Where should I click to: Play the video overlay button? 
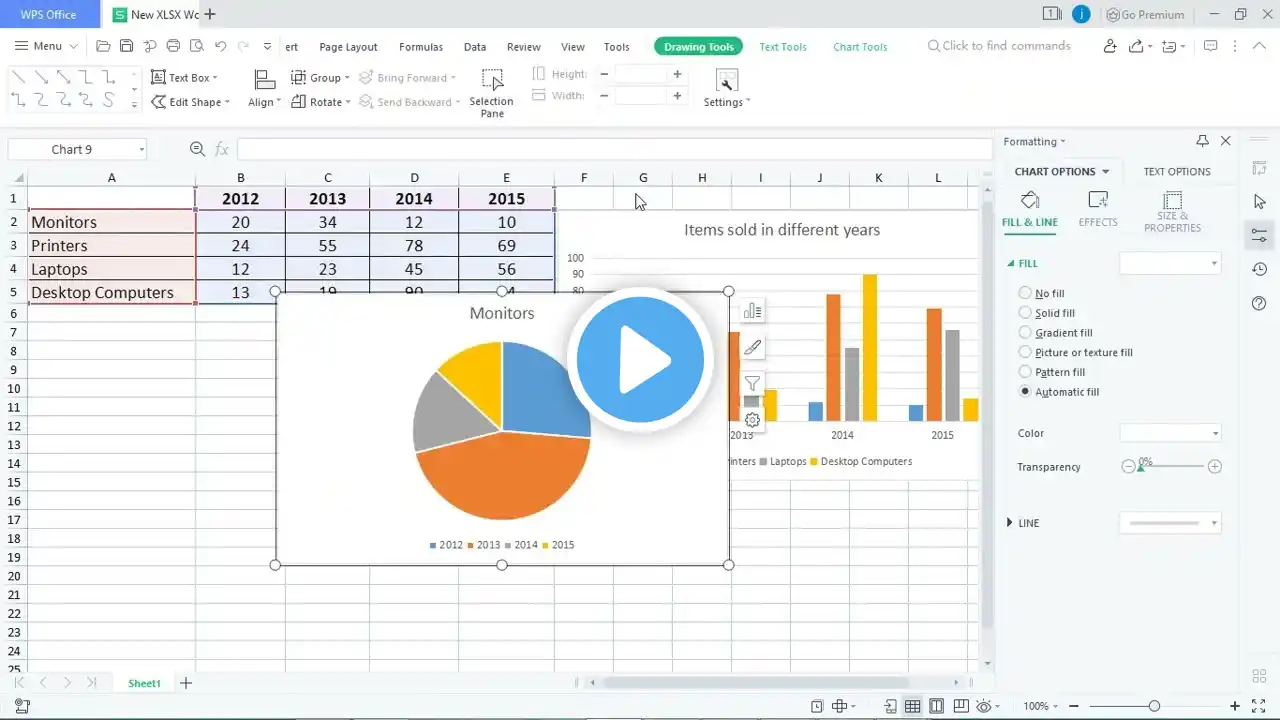pyautogui.click(x=640, y=360)
